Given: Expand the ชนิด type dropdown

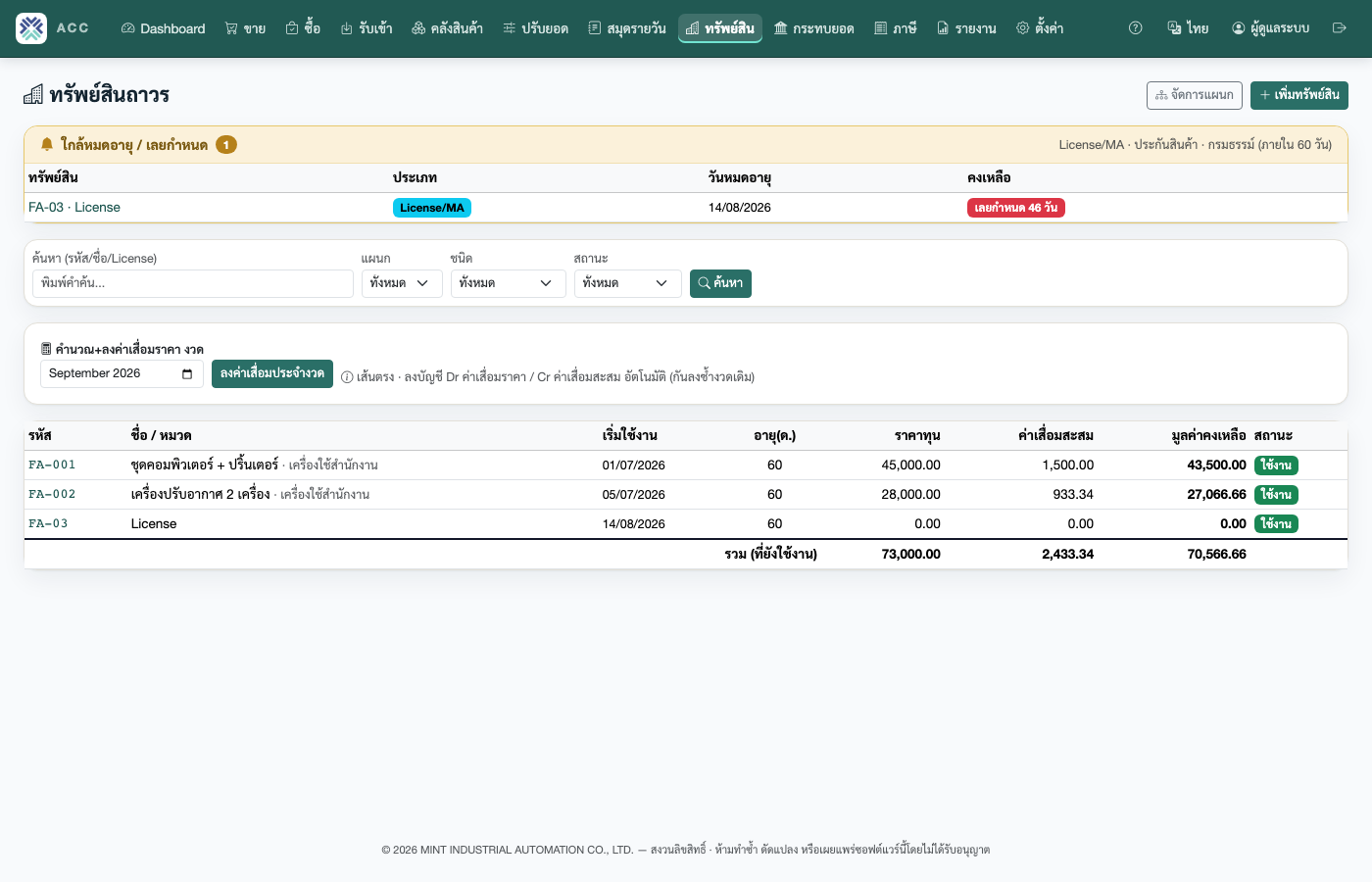Looking at the screenshot, I should (x=509, y=283).
